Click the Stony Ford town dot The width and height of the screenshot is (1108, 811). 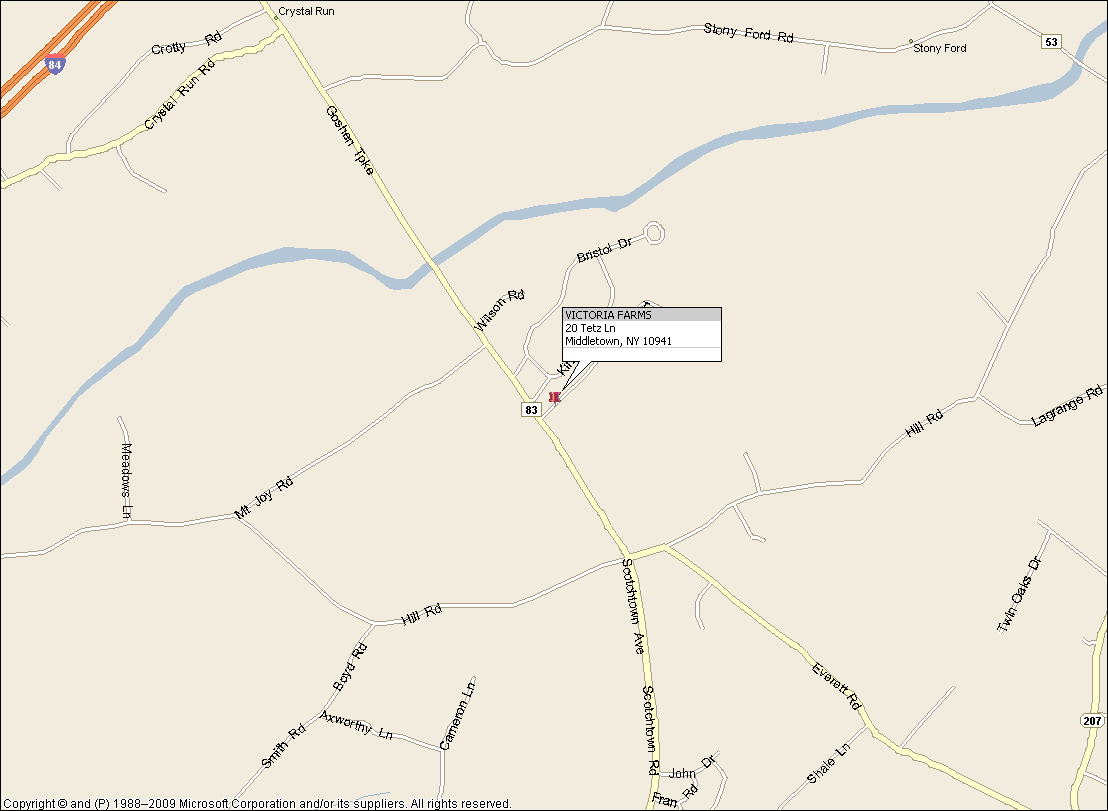[911, 41]
